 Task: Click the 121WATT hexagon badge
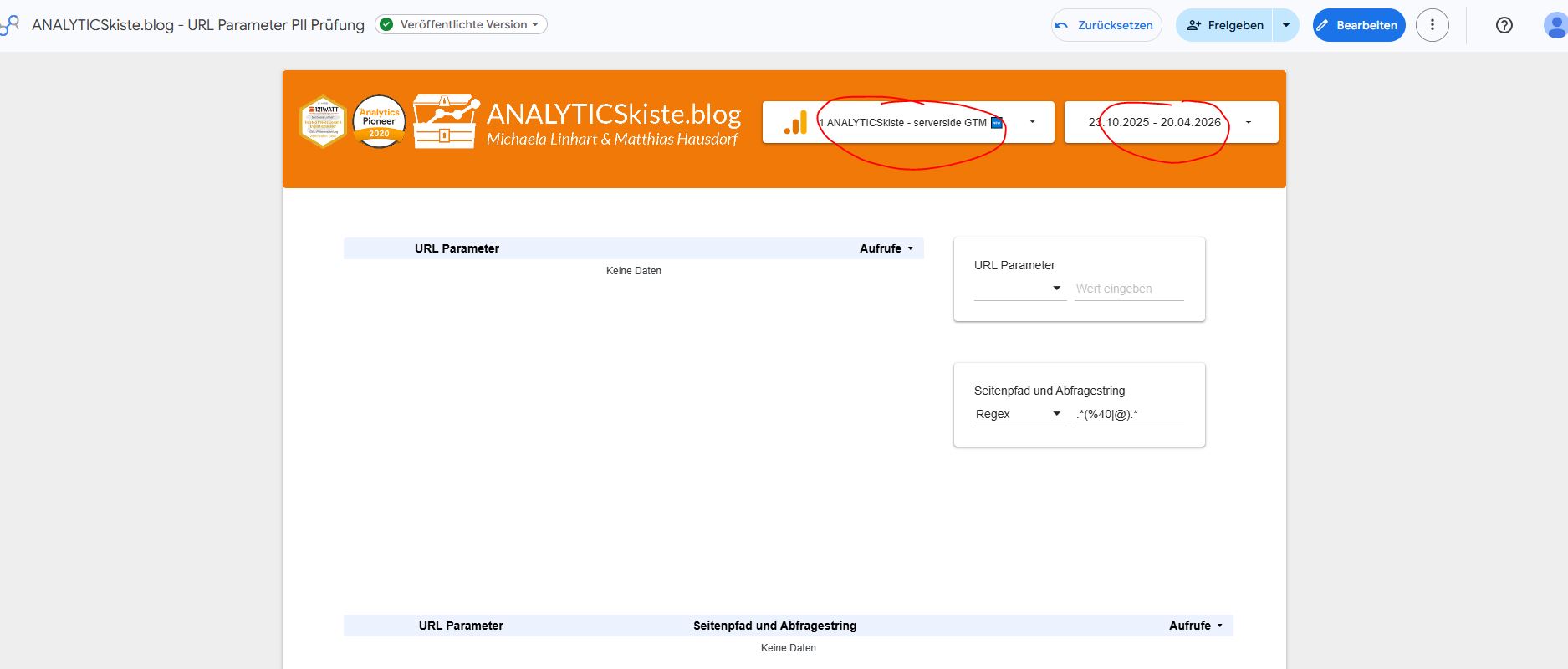[x=323, y=122]
